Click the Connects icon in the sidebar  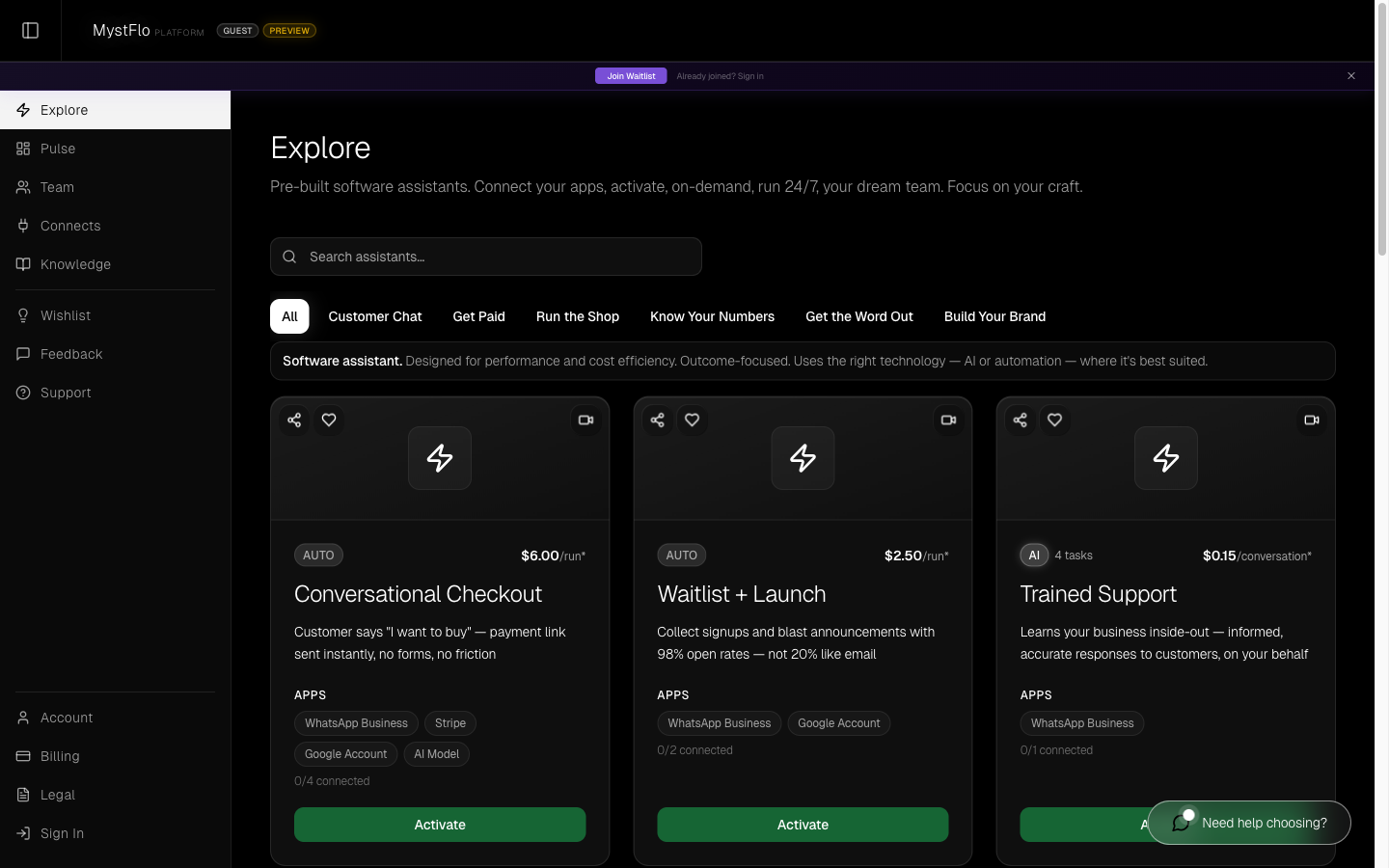click(23, 226)
